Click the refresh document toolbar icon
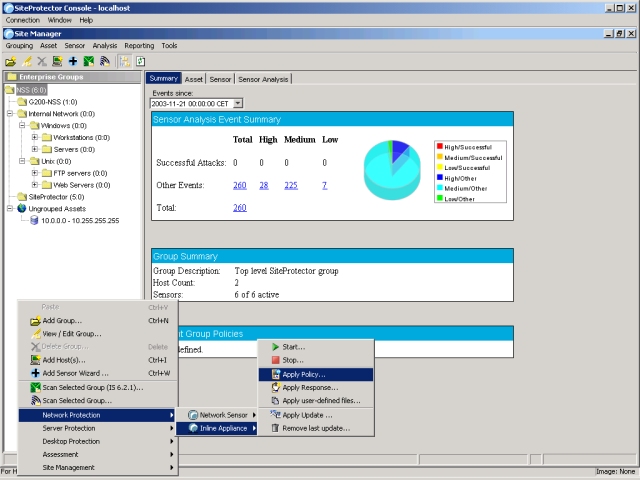Viewport: 640px width, 480px height. [x=140, y=62]
